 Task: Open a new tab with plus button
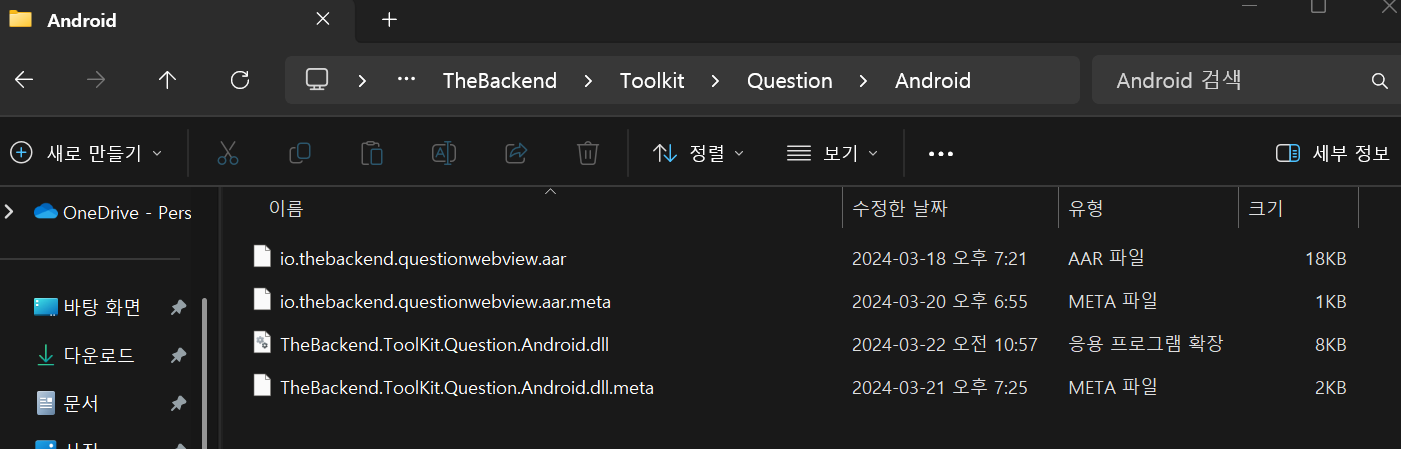[x=389, y=20]
